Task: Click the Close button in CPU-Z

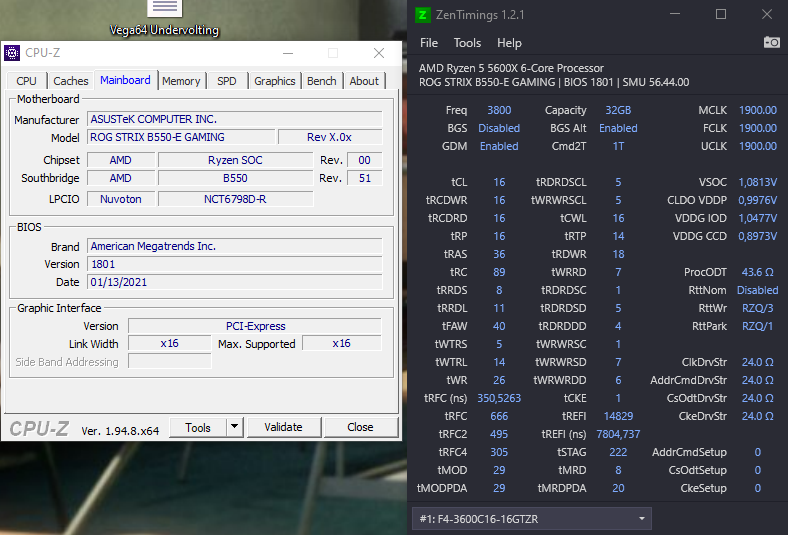Action: point(360,427)
